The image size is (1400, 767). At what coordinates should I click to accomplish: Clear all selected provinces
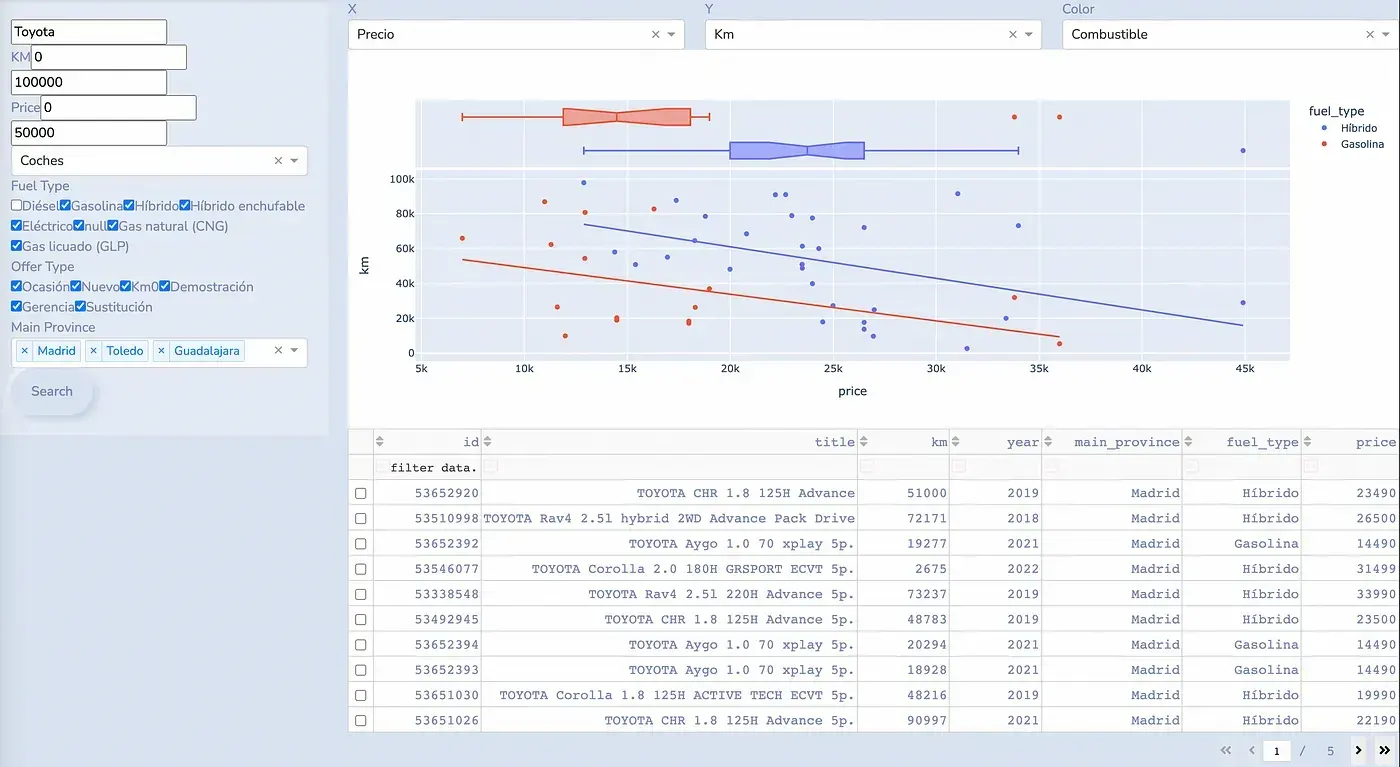tap(279, 350)
